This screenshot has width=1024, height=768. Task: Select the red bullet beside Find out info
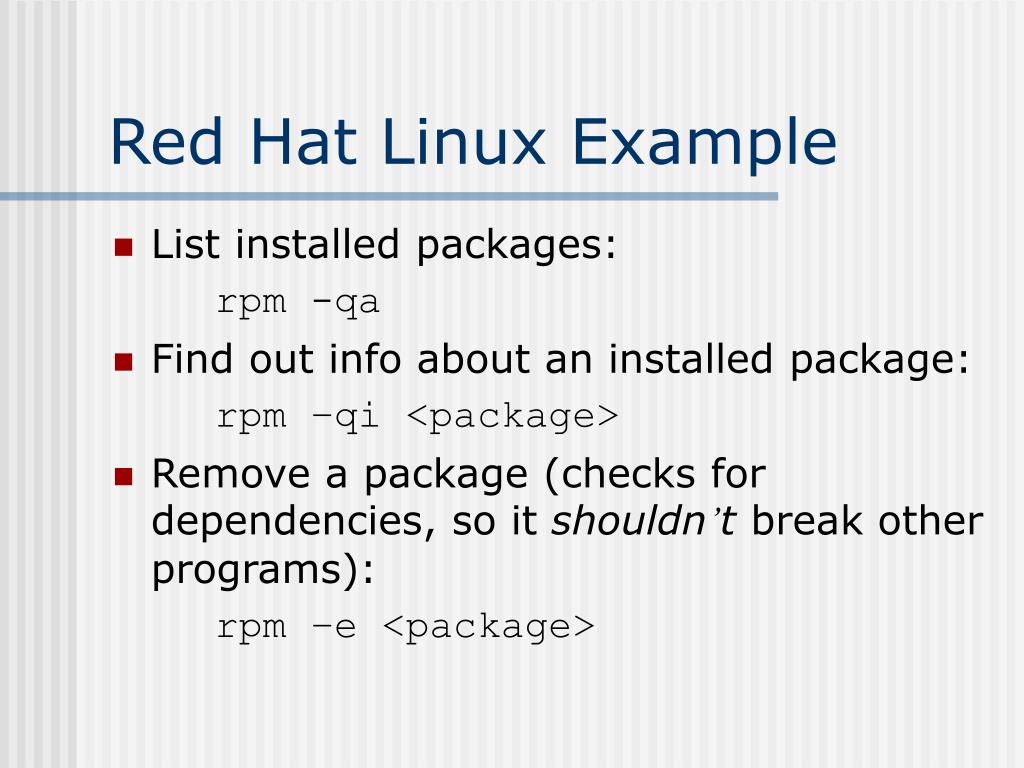point(123,362)
